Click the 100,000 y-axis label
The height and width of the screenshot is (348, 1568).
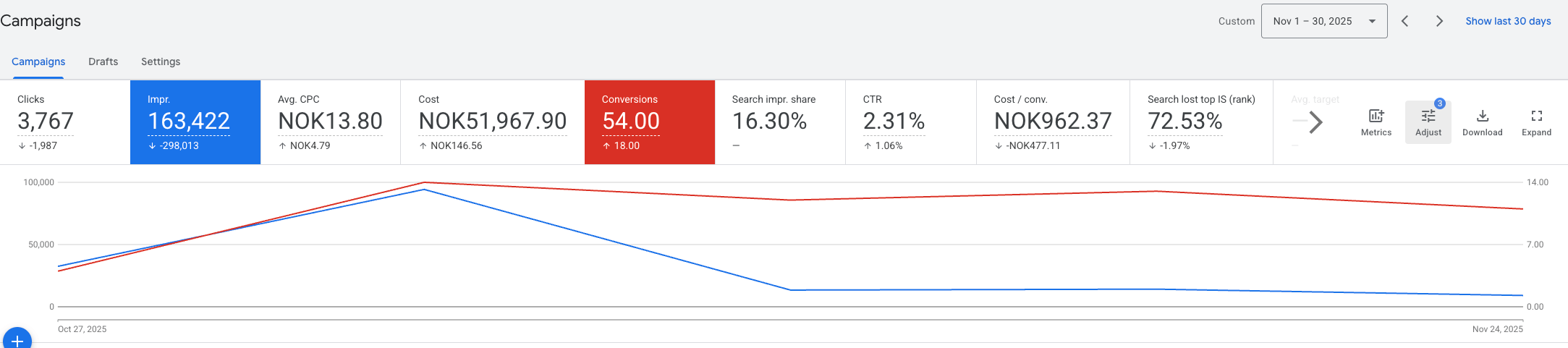coord(38,182)
